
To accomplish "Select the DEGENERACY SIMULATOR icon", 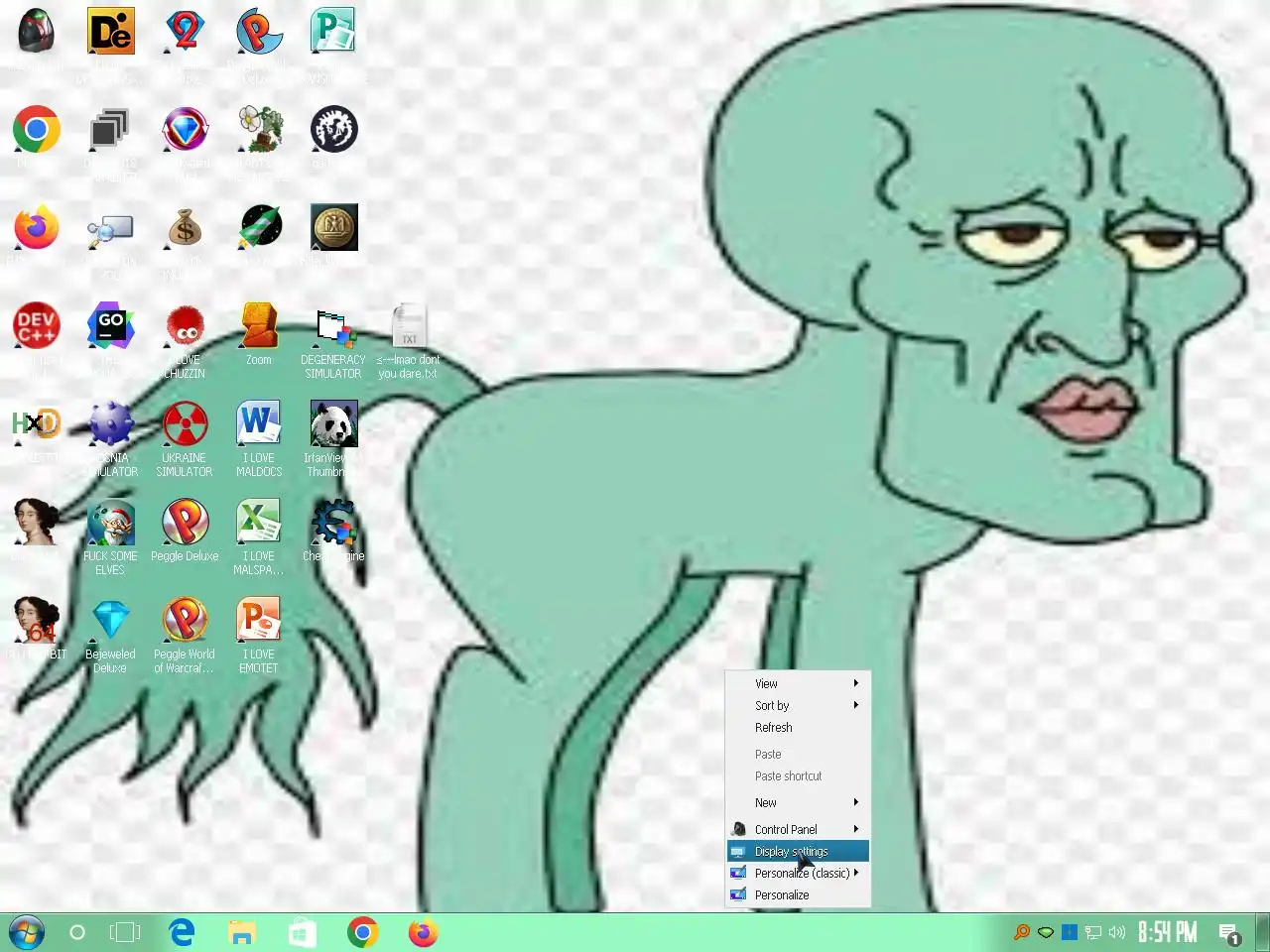I will tap(333, 326).
